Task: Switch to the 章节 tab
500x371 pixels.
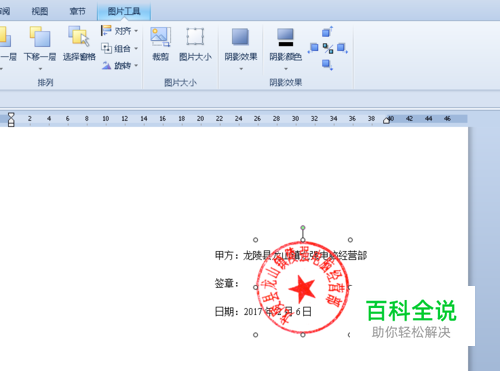Action: coord(77,11)
